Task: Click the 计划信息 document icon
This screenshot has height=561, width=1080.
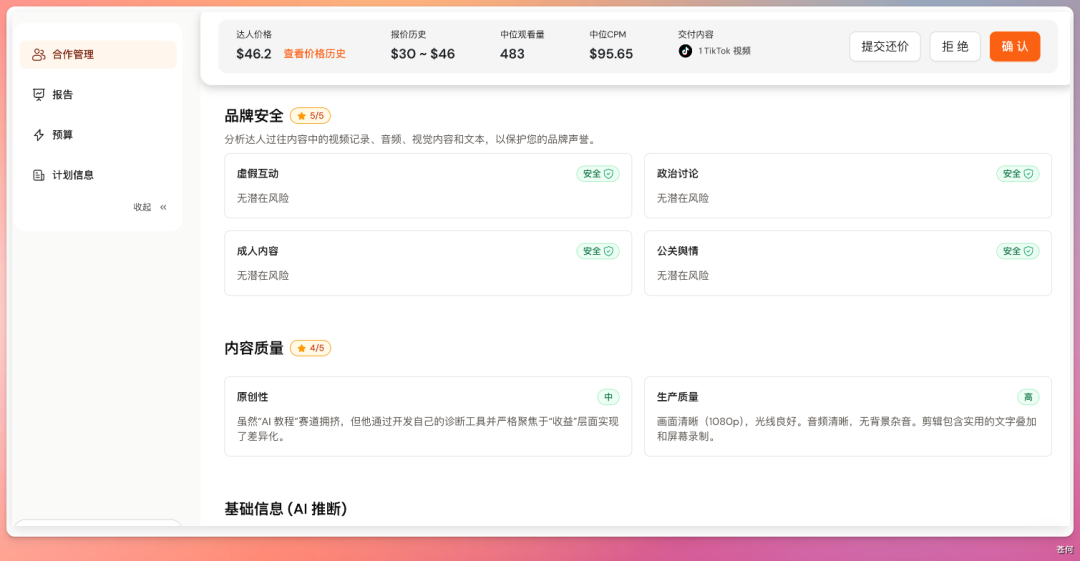Action: tap(39, 175)
